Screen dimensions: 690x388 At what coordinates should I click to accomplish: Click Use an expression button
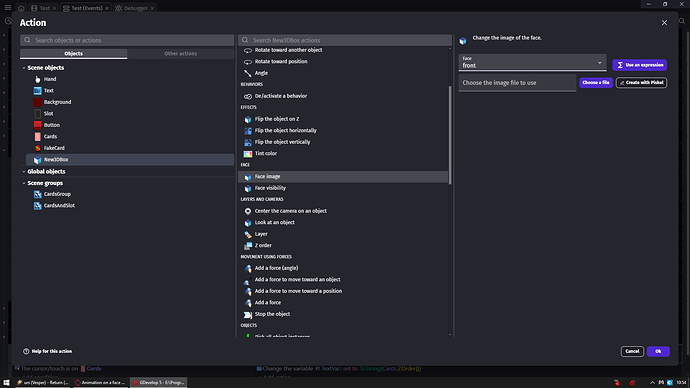639,65
